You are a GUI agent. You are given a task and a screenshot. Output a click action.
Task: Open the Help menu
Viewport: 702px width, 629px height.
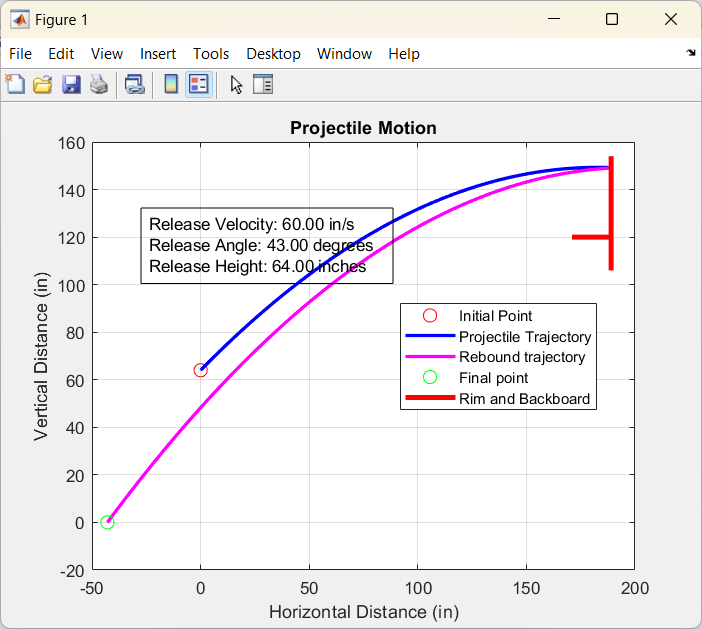[x=404, y=54]
